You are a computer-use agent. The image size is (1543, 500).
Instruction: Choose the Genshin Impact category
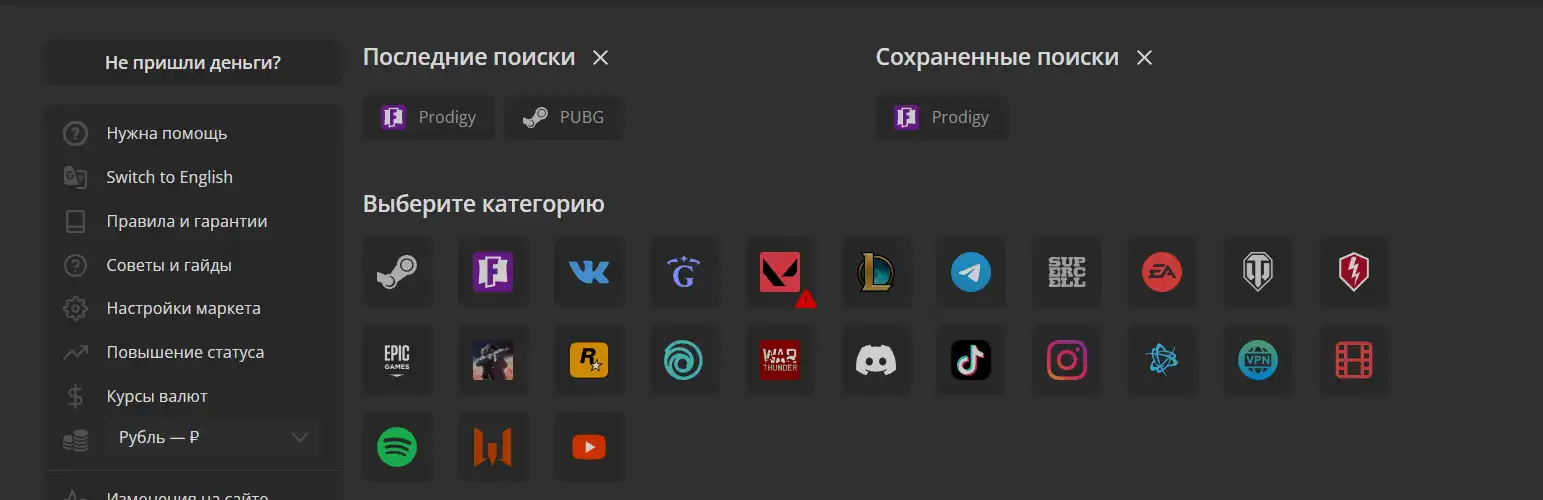(684, 272)
